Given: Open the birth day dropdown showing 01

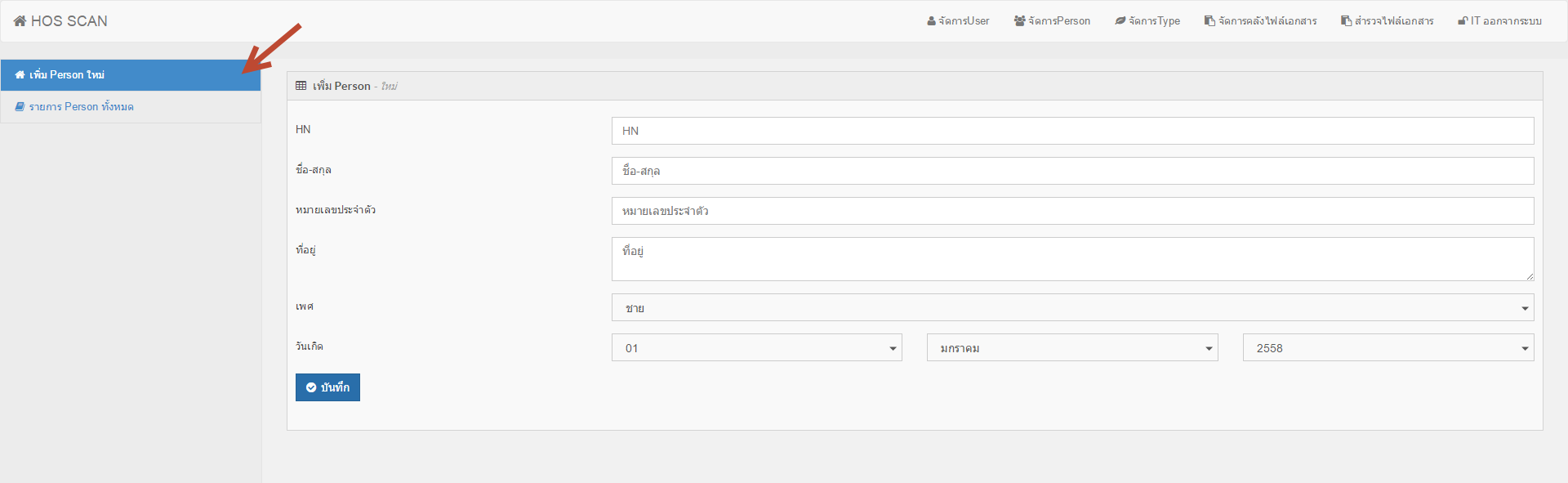Looking at the screenshot, I should [x=756, y=348].
